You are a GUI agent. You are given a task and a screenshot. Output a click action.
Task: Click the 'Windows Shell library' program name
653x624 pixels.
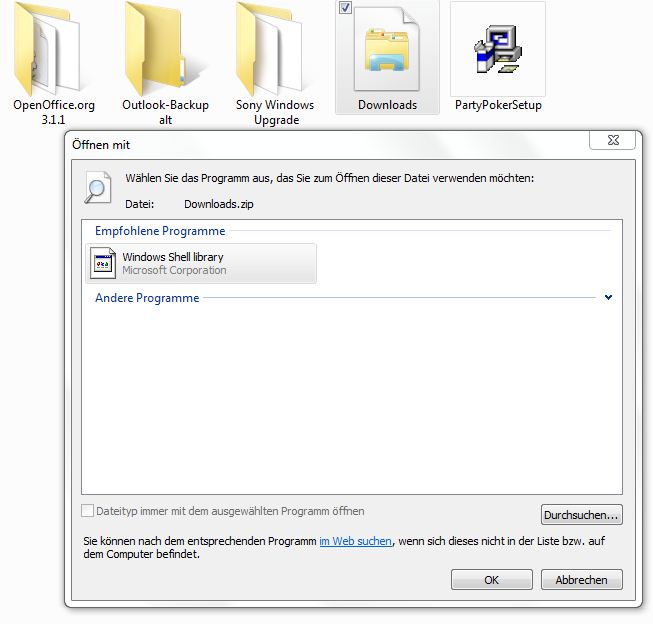[173, 257]
